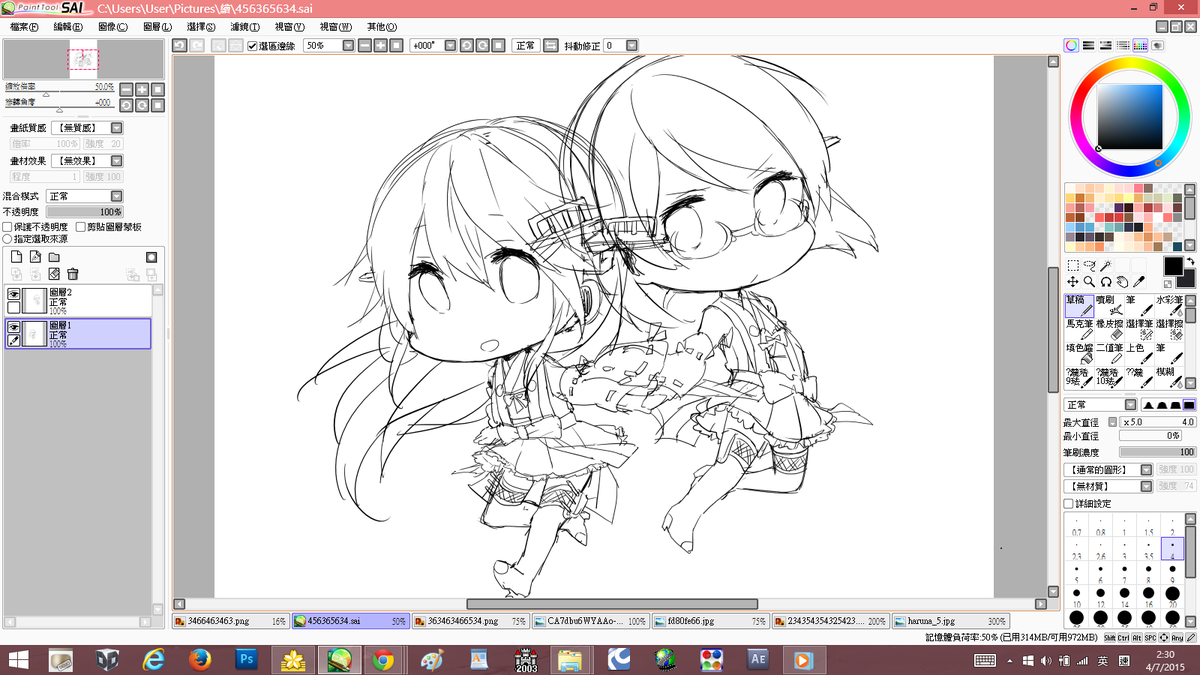The height and width of the screenshot is (675, 1200).
Task: Select the magic wand tool
Action: pos(1106,266)
